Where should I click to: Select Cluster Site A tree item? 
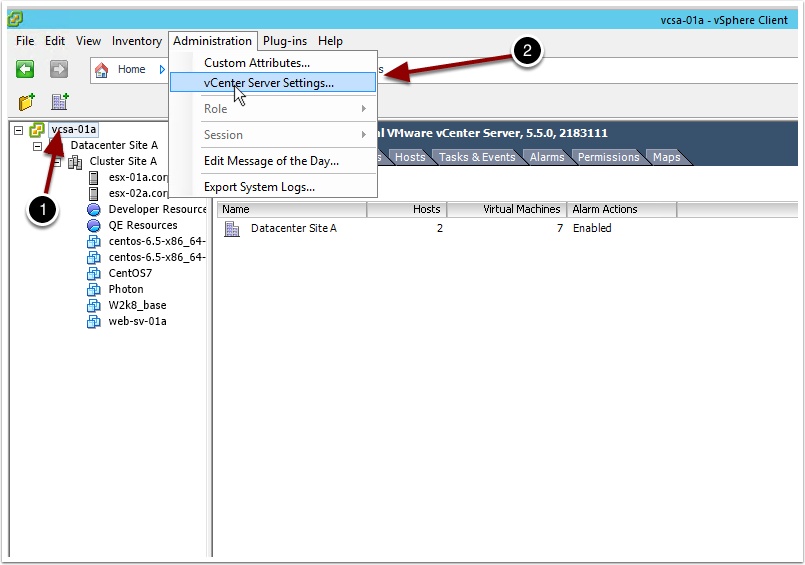click(123, 161)
